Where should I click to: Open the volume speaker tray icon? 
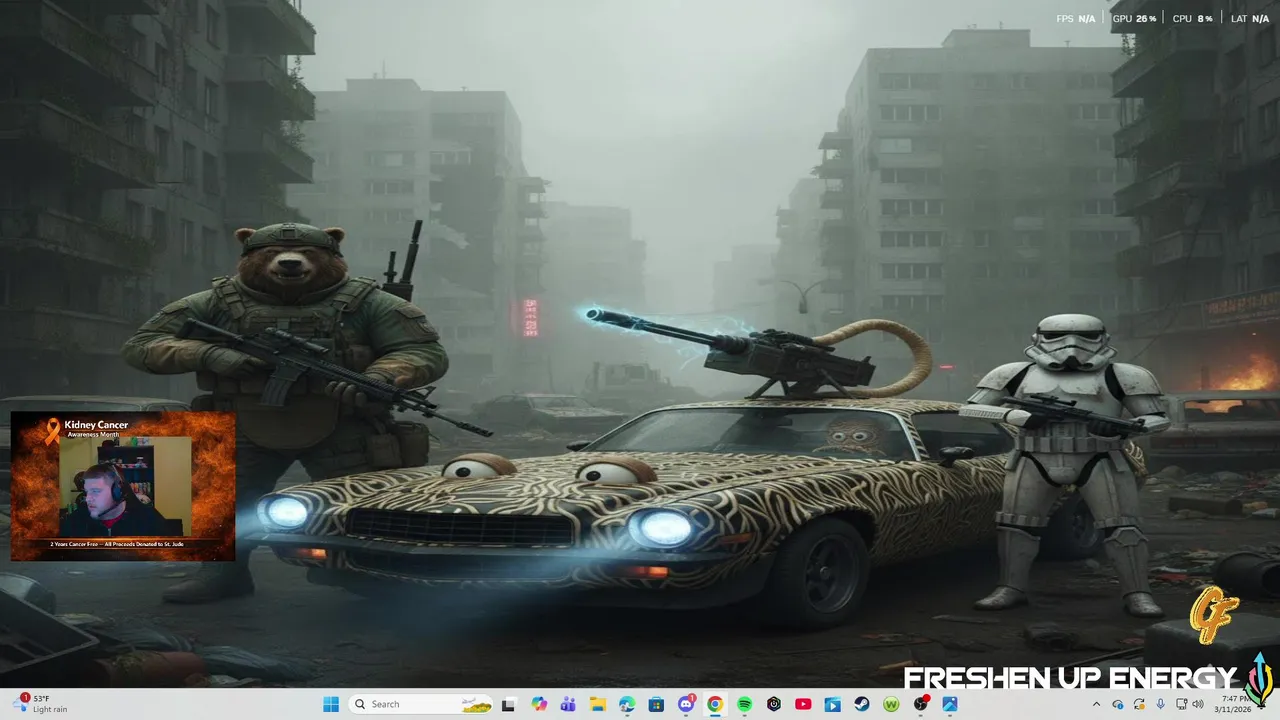(x=1199, y=704)
